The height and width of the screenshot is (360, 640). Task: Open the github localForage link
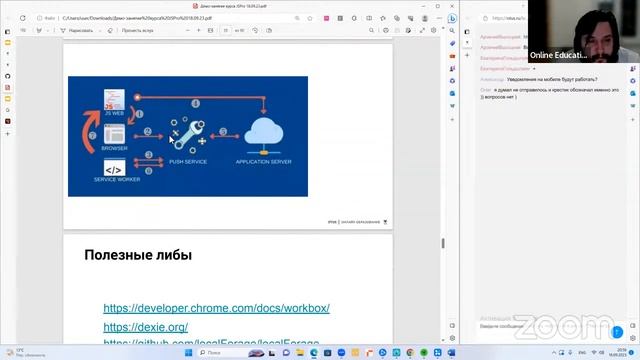point(211,341)
